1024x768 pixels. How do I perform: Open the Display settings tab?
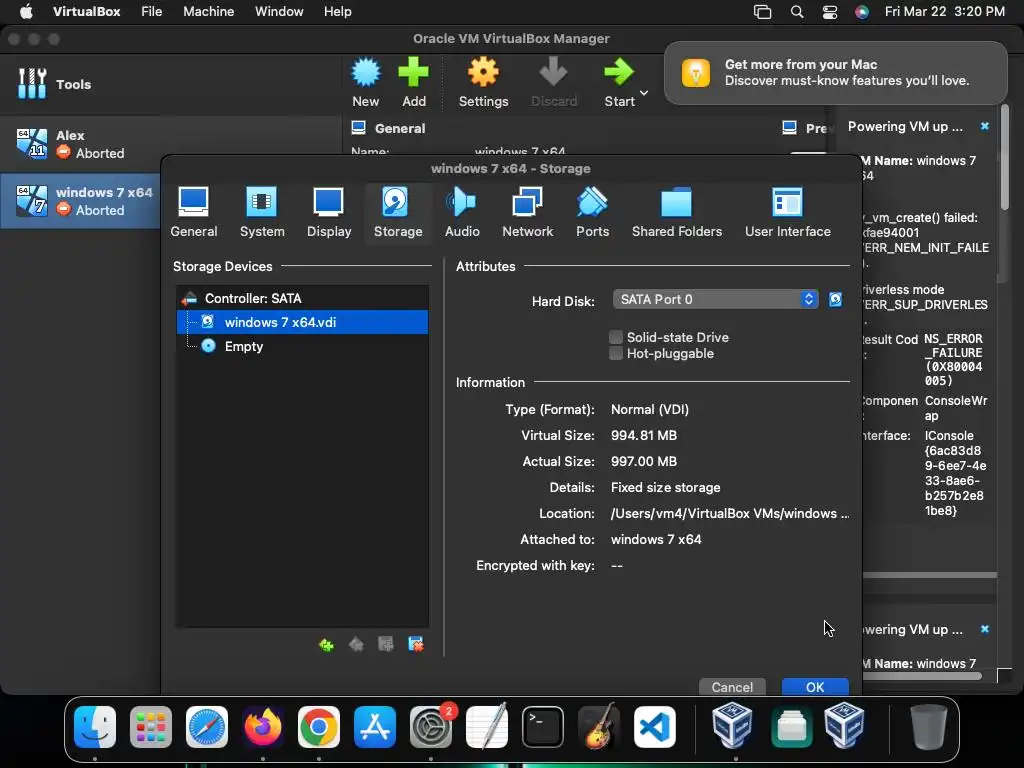pyautogui.click(x=328, y=212)
